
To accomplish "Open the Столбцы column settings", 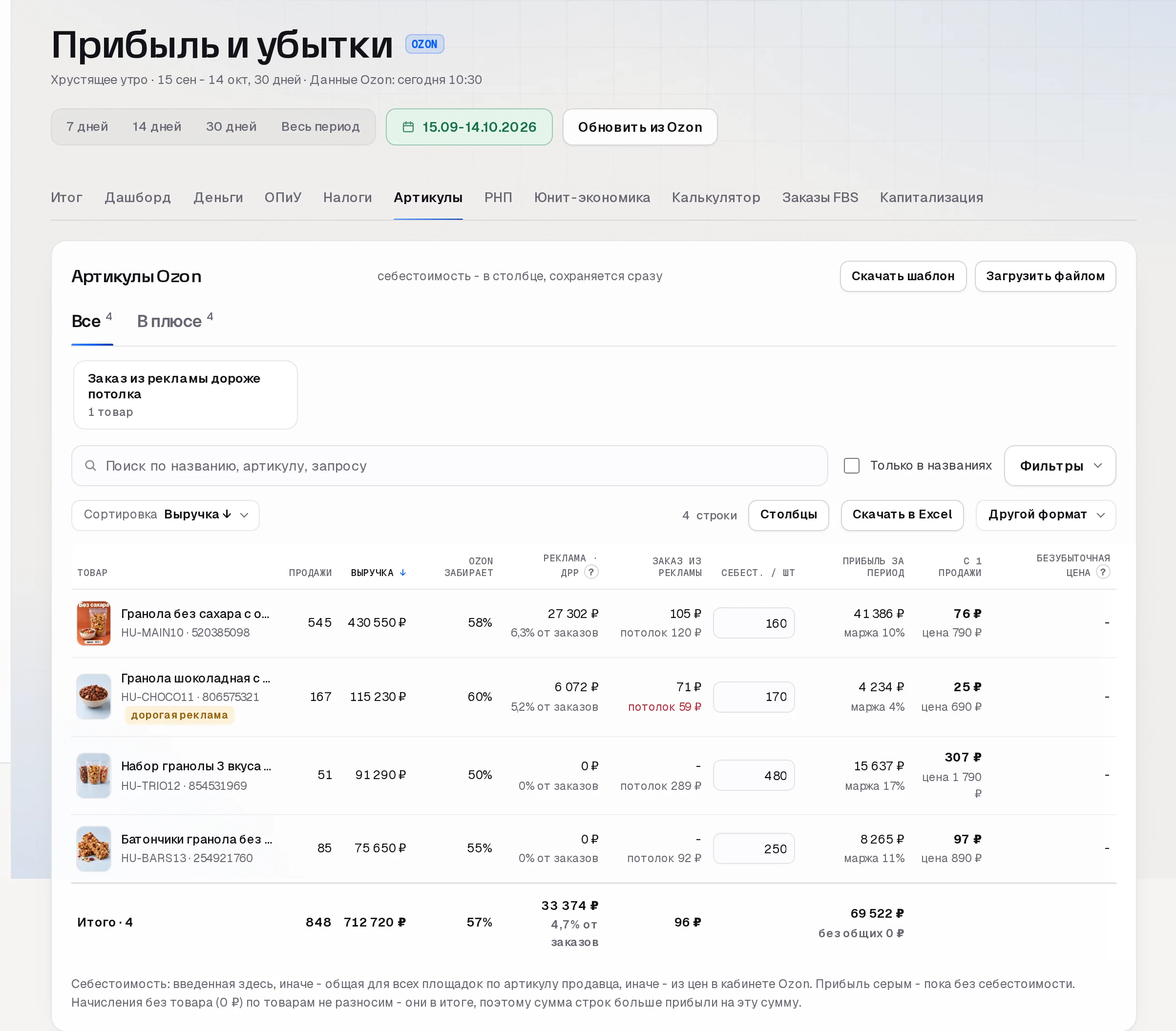I will click(x=788, y=515).
